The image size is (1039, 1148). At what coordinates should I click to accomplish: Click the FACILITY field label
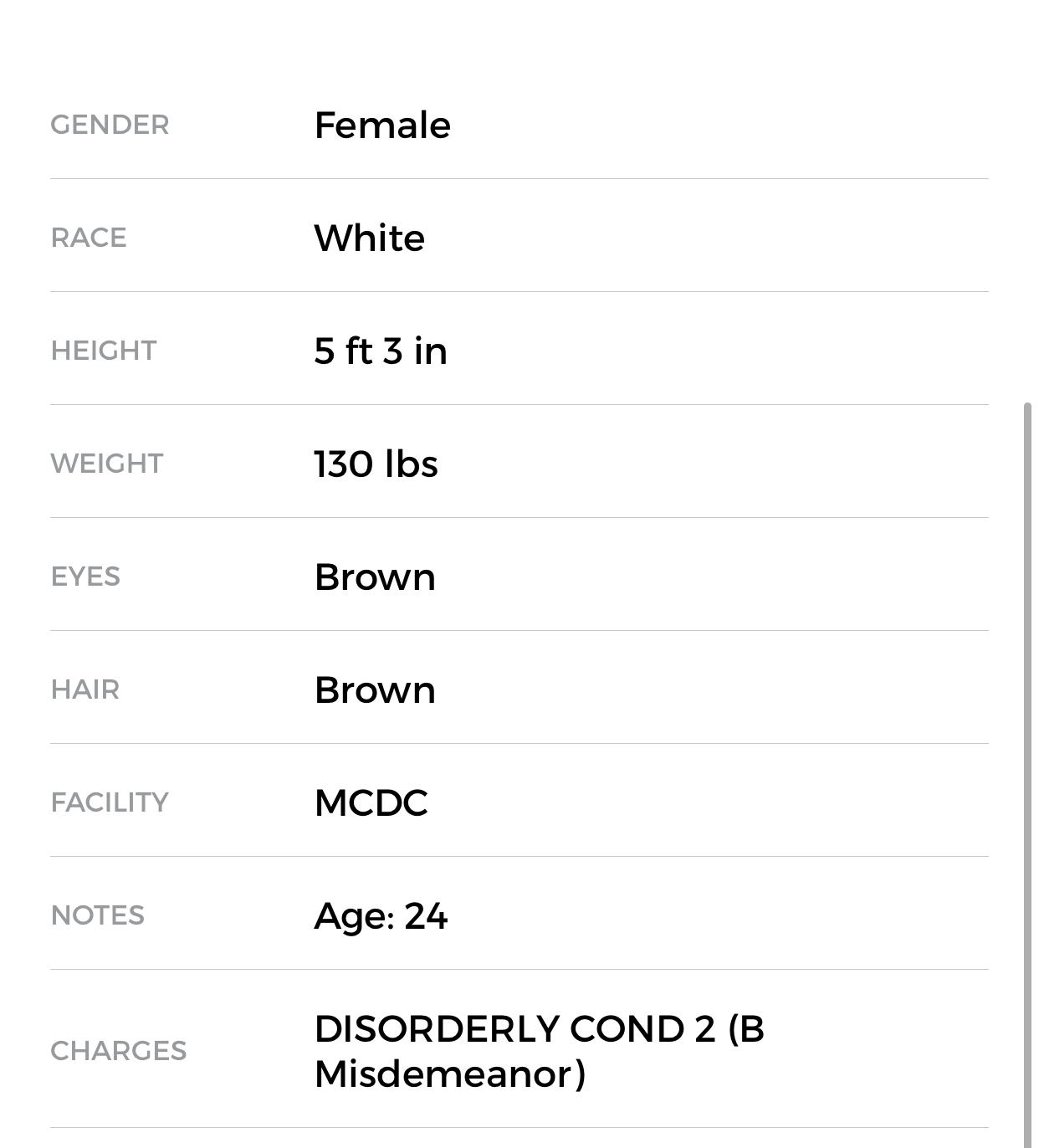coord(110,802)
